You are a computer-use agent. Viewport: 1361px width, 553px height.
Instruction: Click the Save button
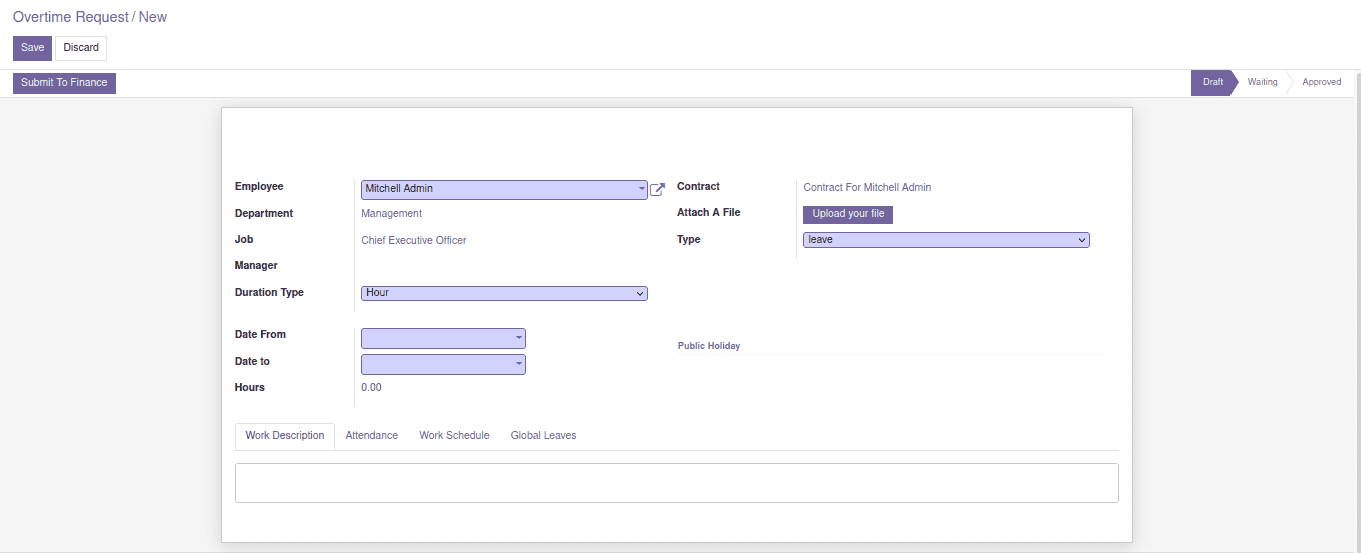click(x=32, y=48)
